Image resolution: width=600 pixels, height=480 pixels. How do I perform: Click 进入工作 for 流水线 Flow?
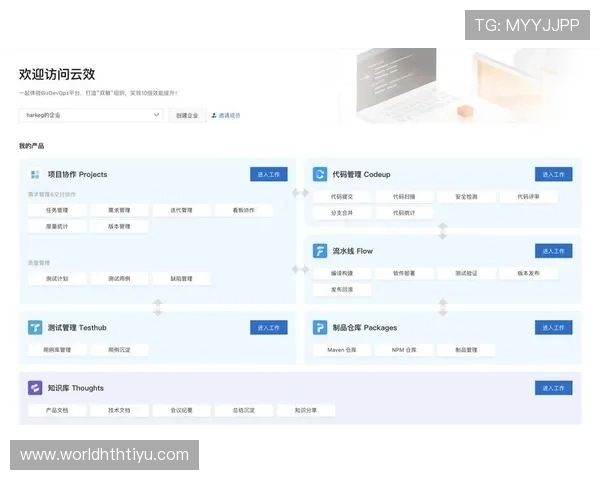pyautogui.click(x=553, y=251)
